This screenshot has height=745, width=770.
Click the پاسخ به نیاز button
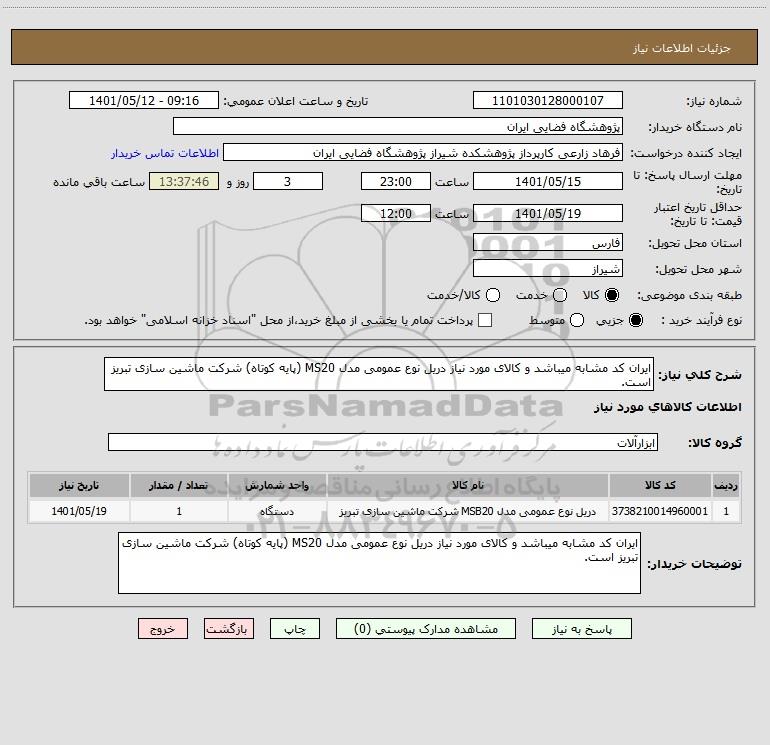[x=581, y=629]
